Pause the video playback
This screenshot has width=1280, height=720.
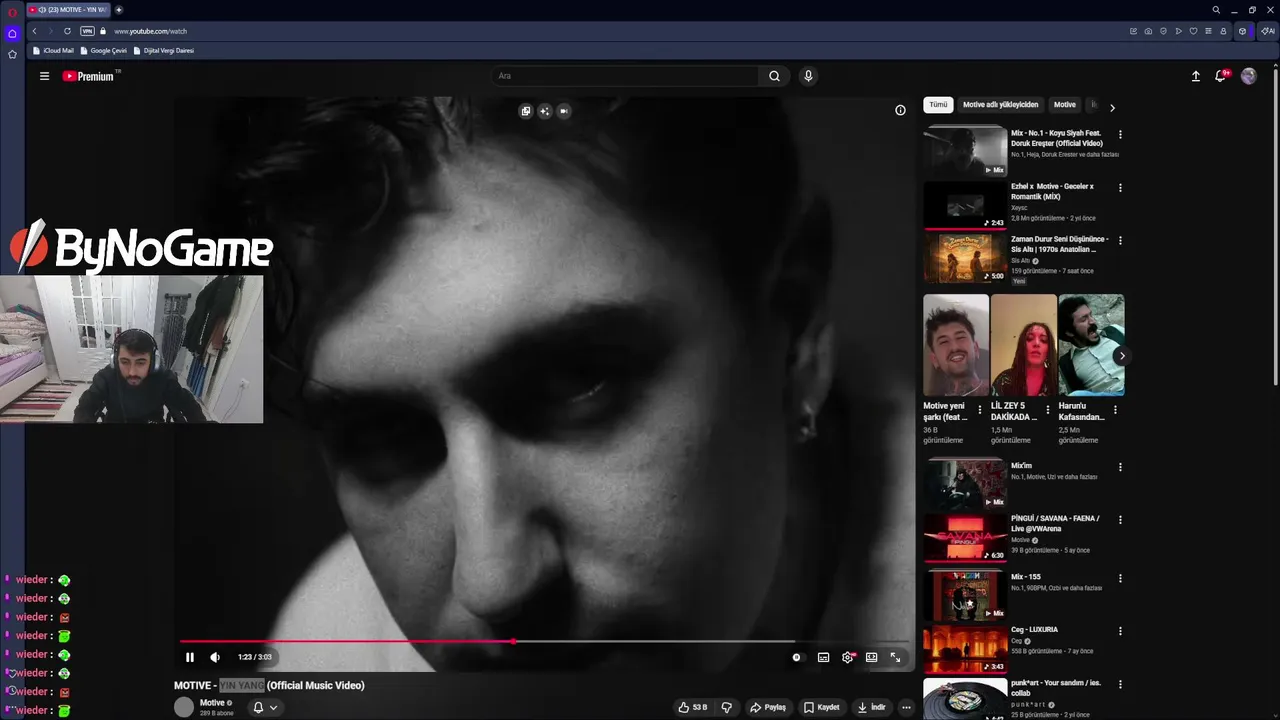point(190,657)
